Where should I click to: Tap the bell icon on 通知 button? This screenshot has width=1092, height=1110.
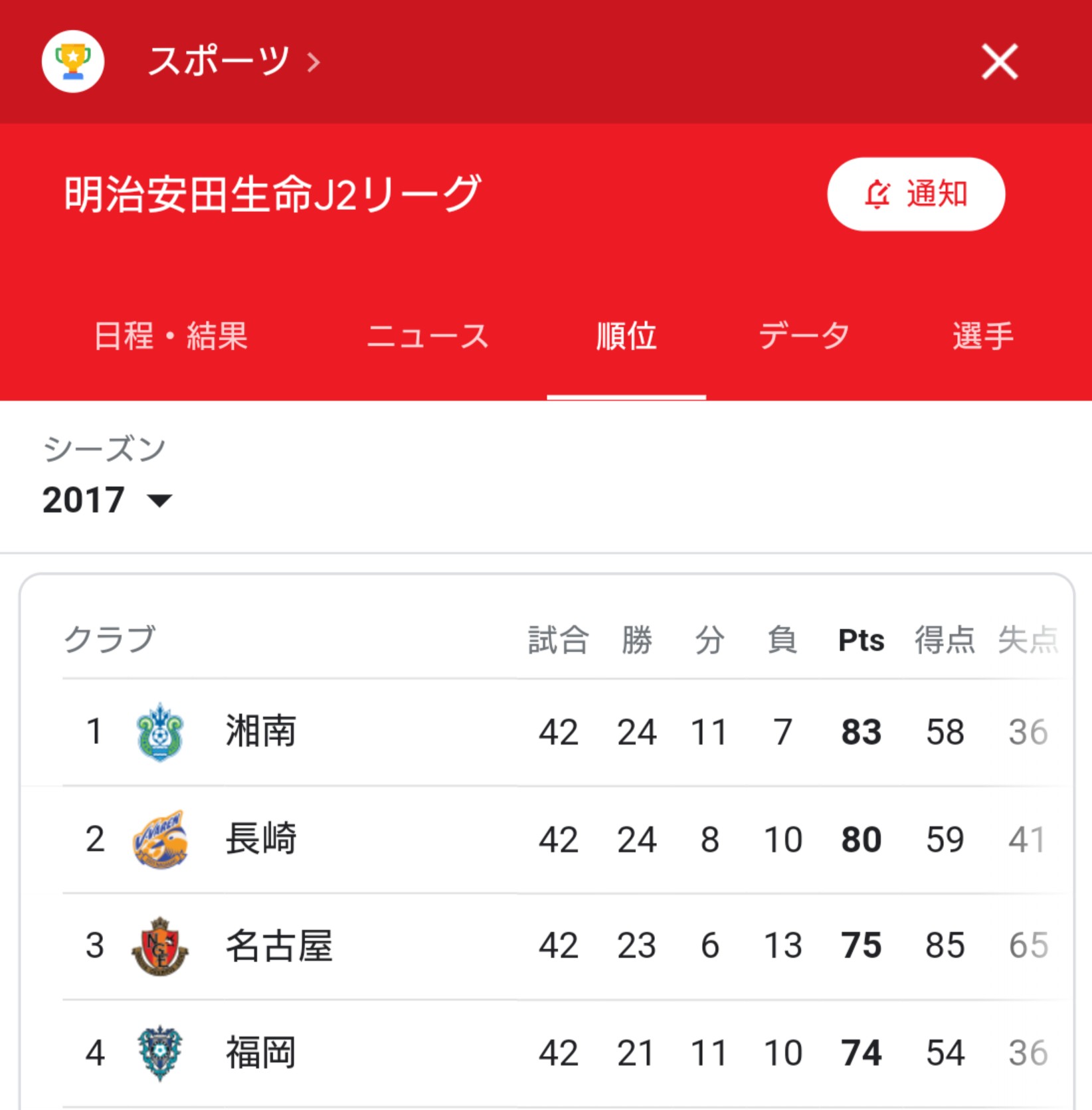click(877, 194)
